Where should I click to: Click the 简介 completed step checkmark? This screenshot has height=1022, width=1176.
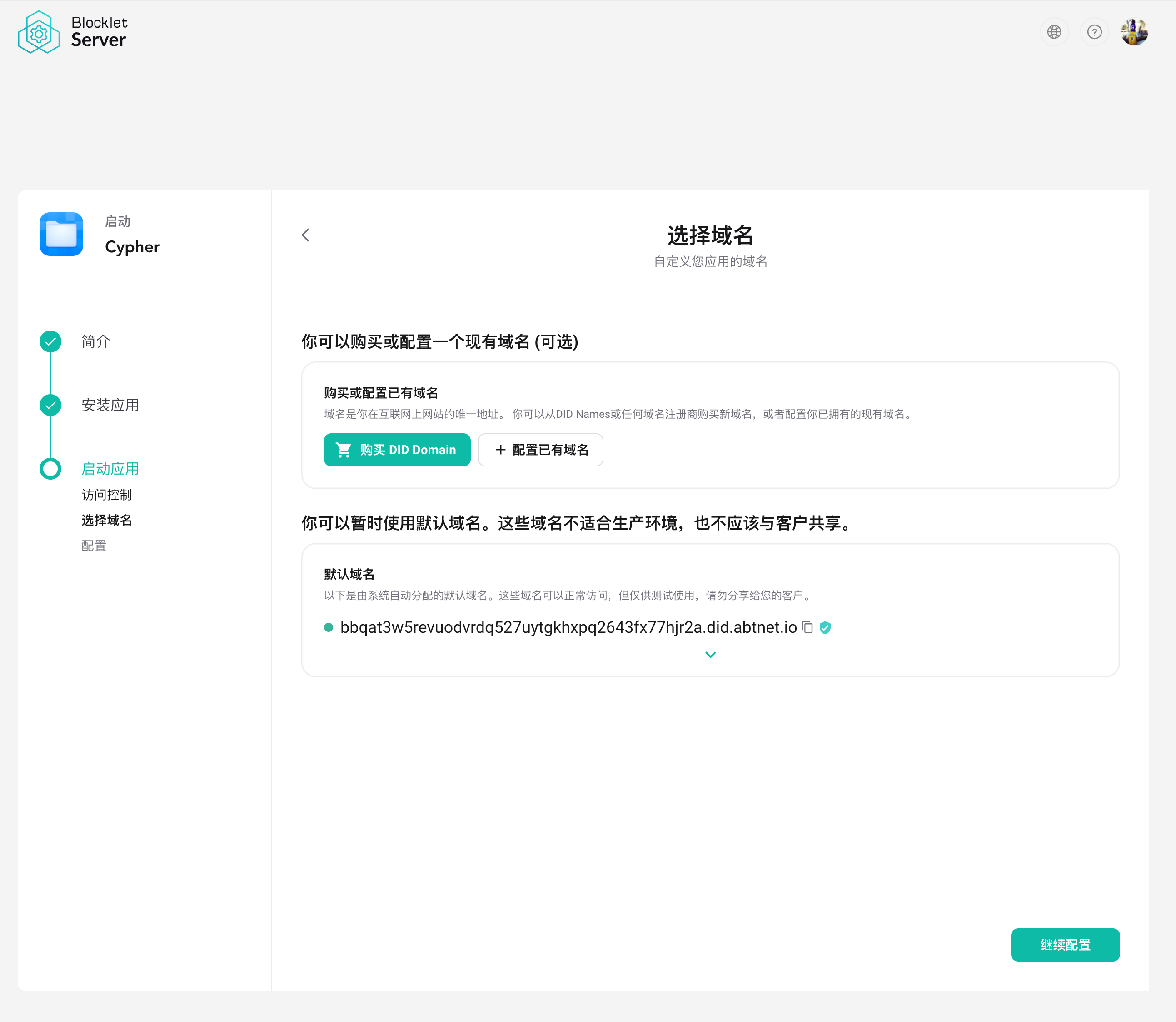point(51,341)
